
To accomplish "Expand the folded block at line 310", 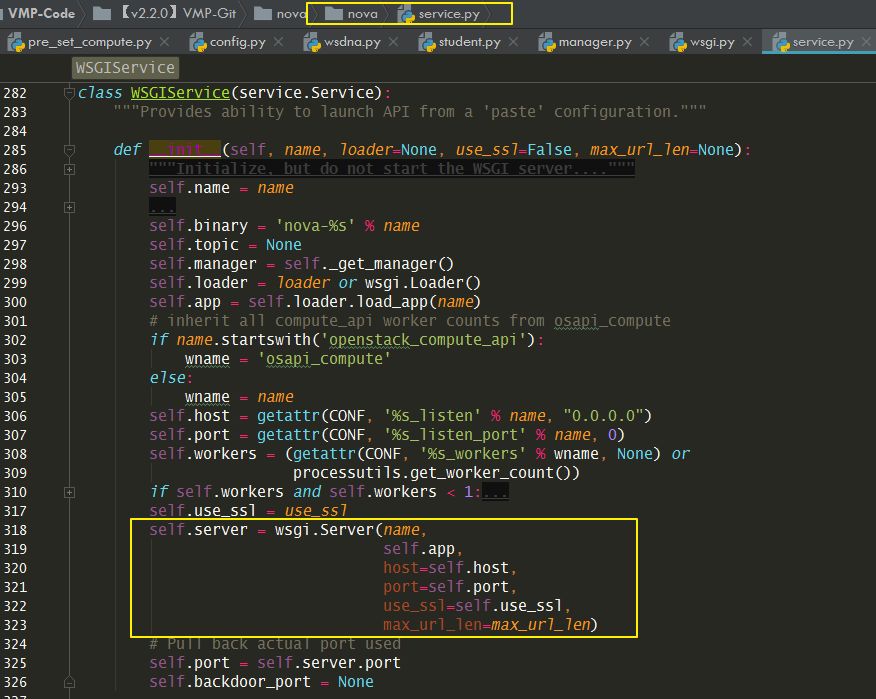I will point(68,491).
